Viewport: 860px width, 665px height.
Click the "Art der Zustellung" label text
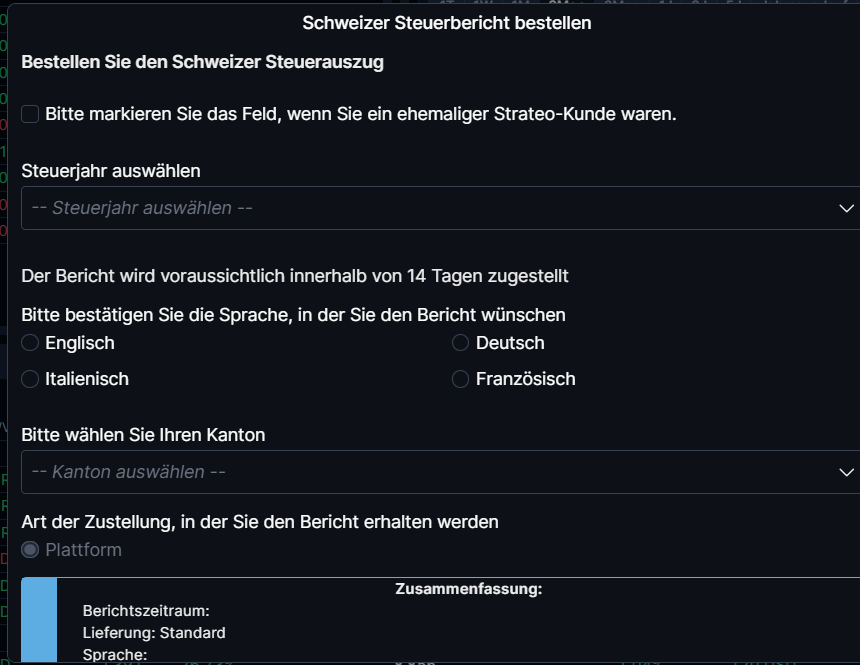[x=260, y=522]
